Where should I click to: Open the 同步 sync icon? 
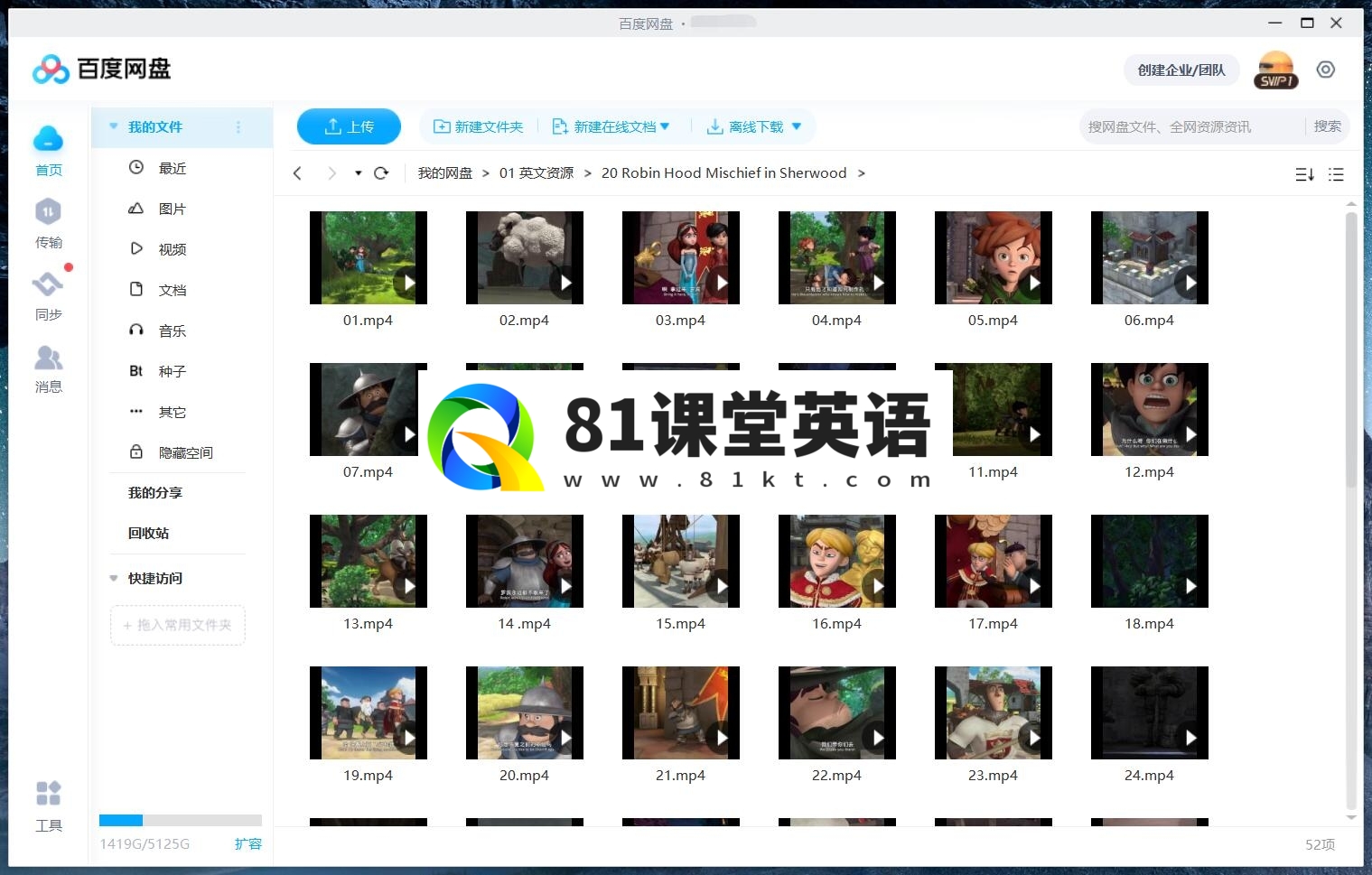48,284
